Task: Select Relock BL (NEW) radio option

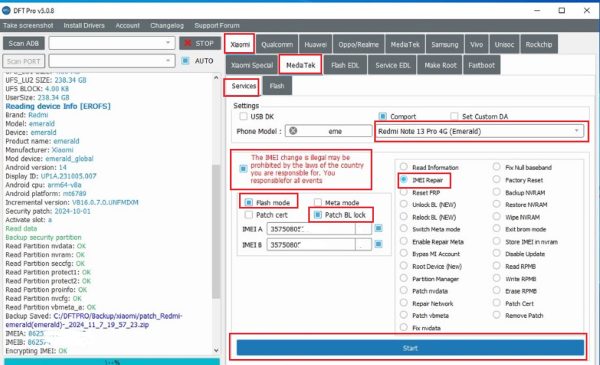Action: pos(404,217)
